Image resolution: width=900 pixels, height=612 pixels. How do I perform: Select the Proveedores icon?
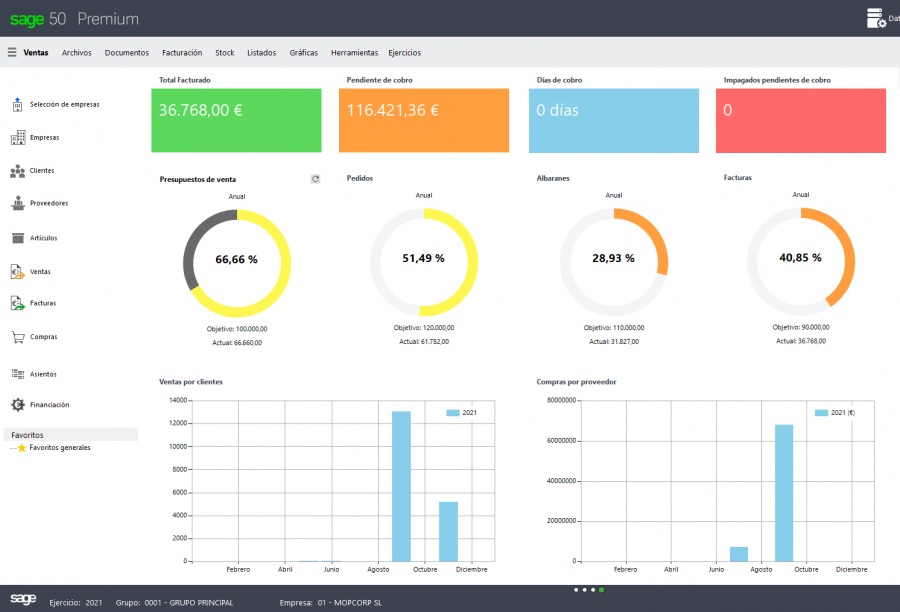point(45,203)
